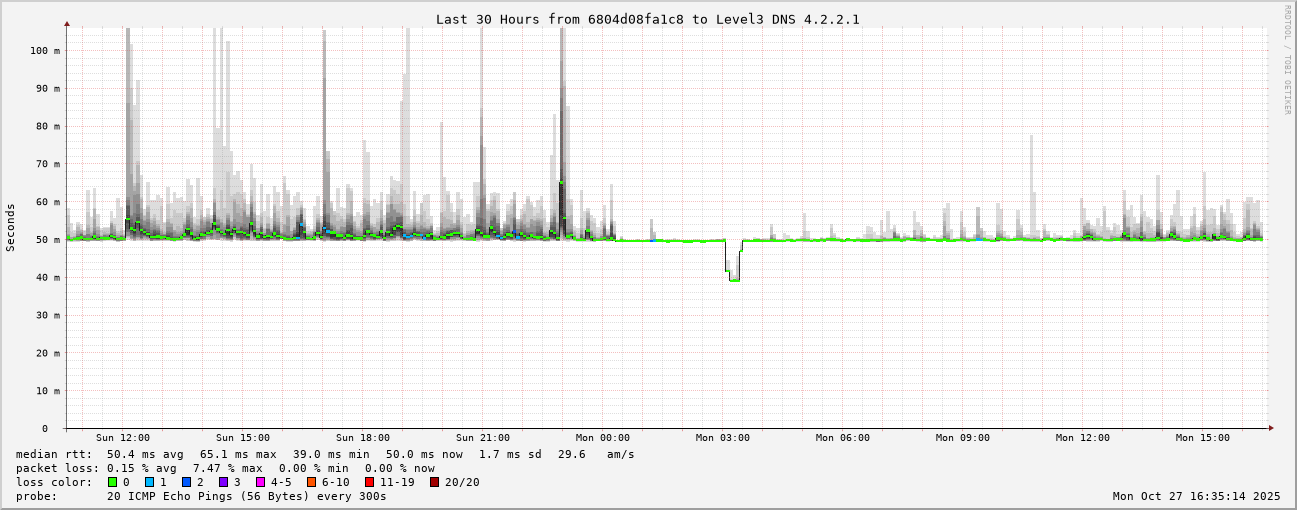Image resolution: width=1297 pixels, height=510 pixels.
Task: Click the light blue 1 loss swatch
Action: pyautogui.click(x=149, y=482)
